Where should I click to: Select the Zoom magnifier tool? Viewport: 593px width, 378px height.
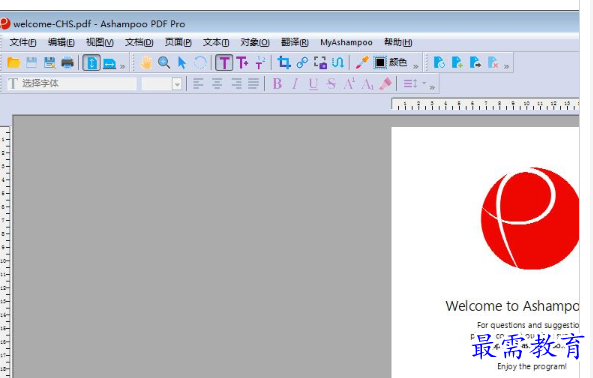point(164,62)
